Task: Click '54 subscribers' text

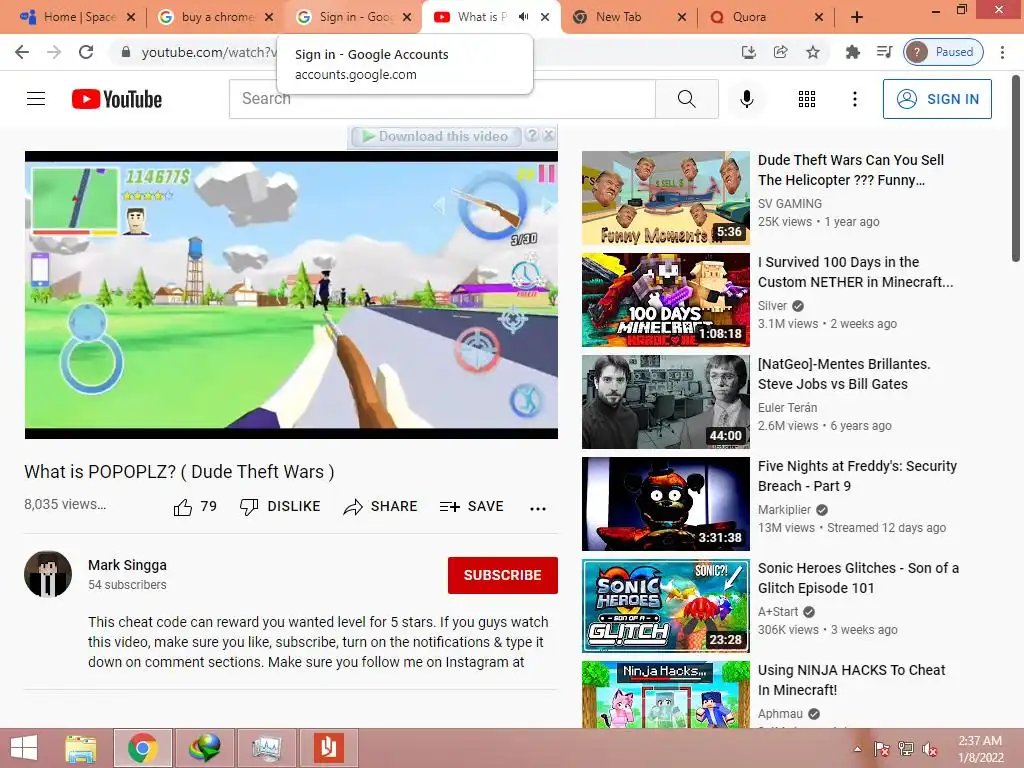Action: [127, 584]
